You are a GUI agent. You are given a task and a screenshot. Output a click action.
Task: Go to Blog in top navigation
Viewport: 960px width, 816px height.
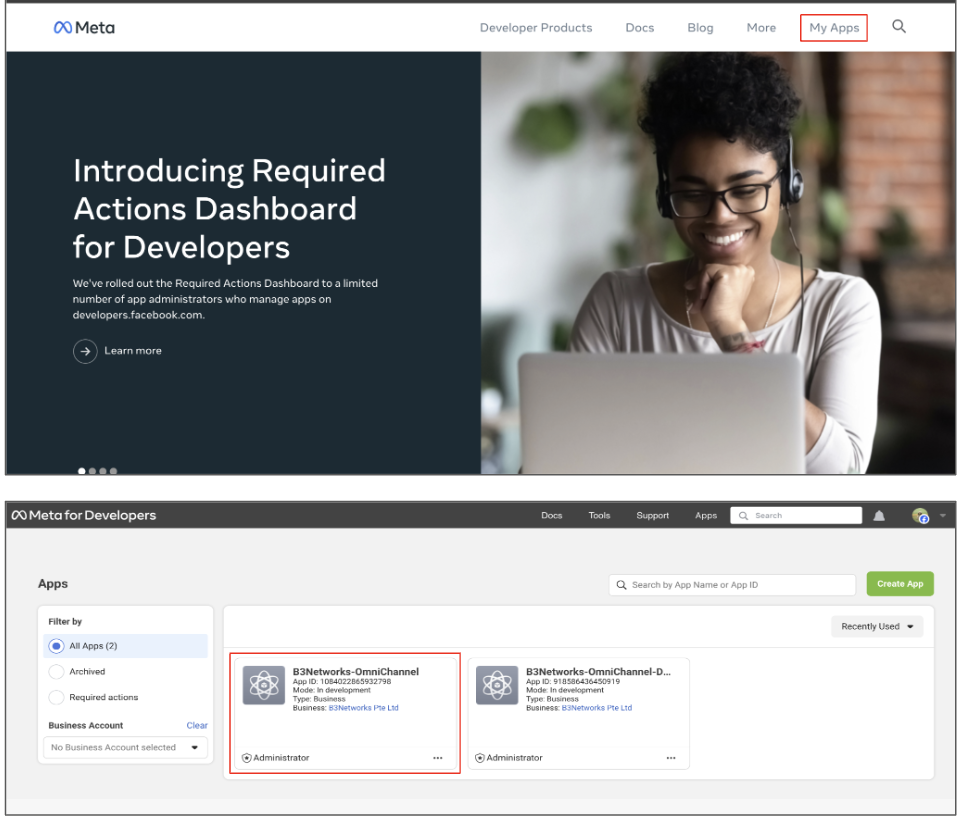(700, 28)
